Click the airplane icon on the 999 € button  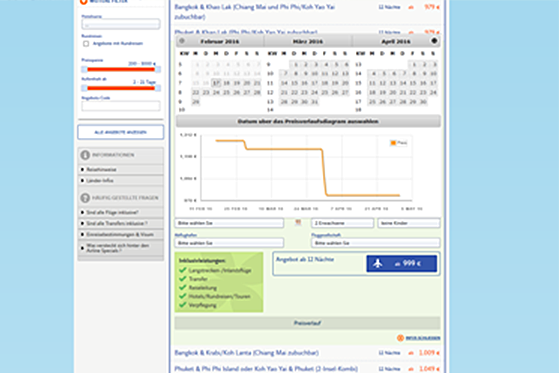378,264
